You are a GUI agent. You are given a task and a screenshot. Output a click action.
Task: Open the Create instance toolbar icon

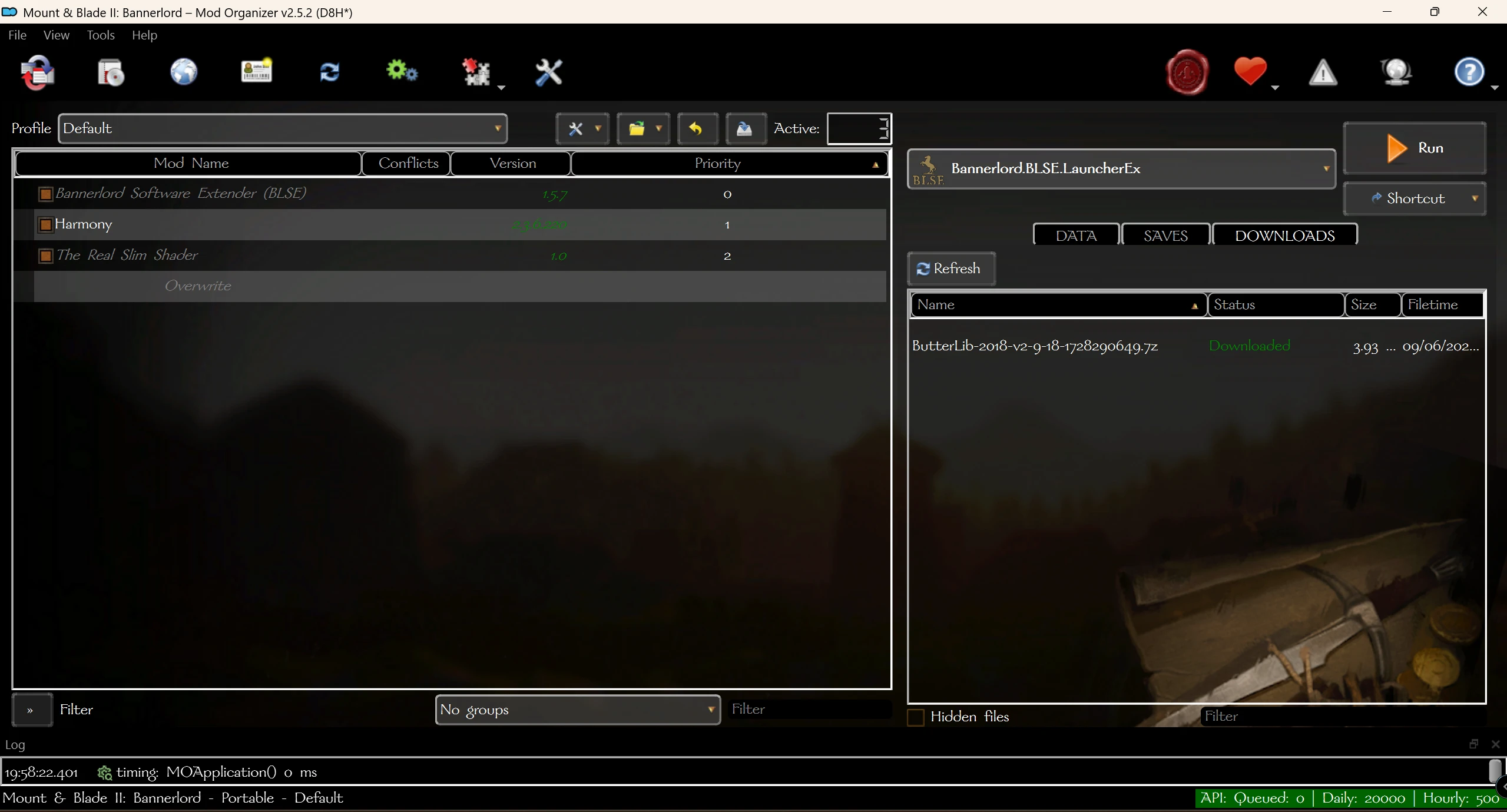[x=37, y=73]
